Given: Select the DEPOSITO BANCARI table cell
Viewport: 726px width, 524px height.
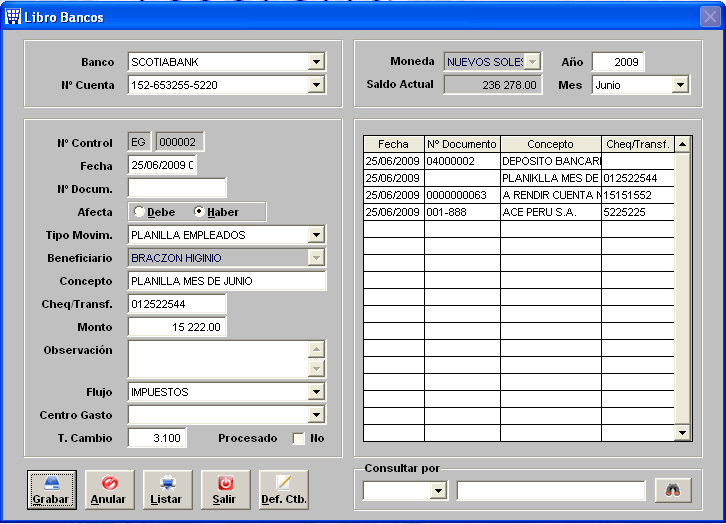Looking at the screenshot, I should pyautogui.click(x=551, y=161).
